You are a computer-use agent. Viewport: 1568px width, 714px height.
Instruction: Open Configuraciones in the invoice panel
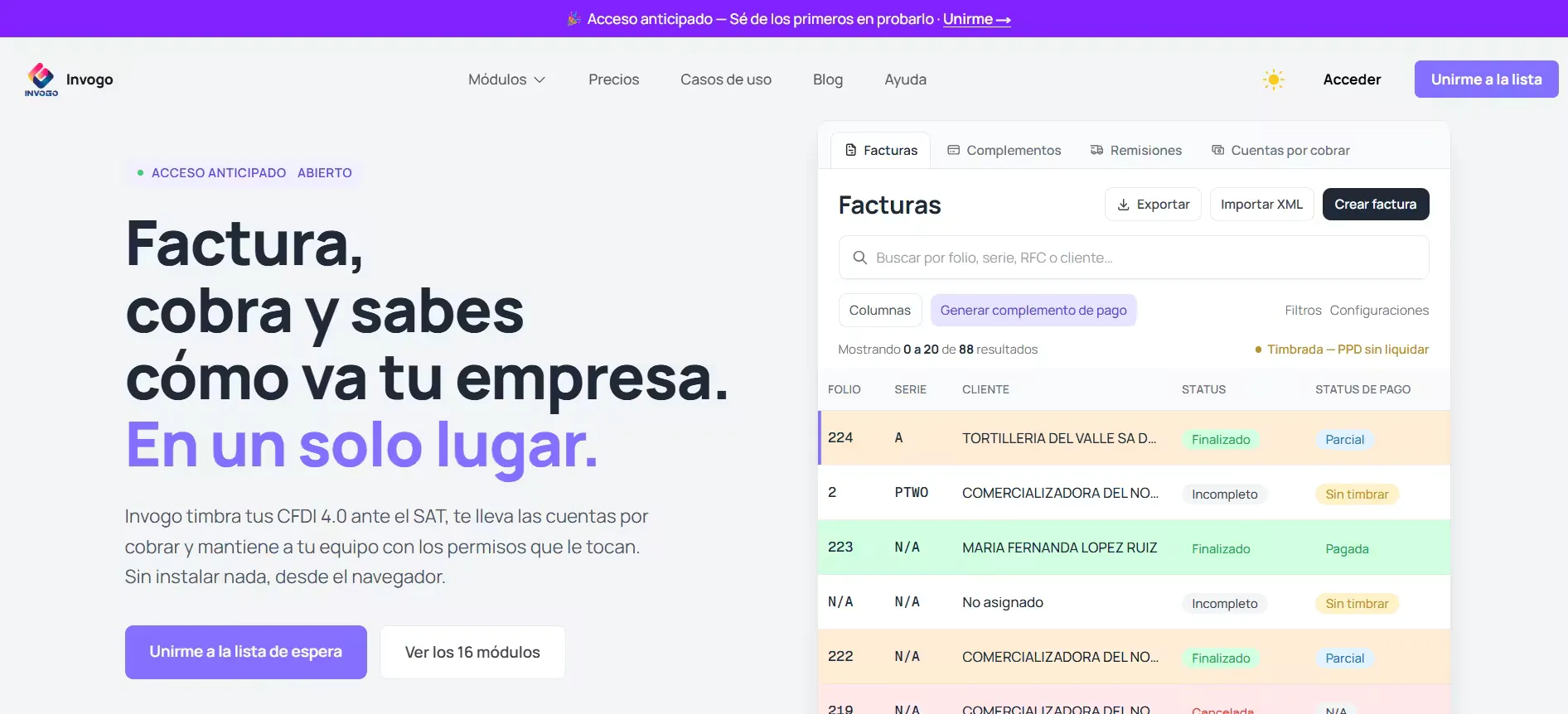[1379, 310]
